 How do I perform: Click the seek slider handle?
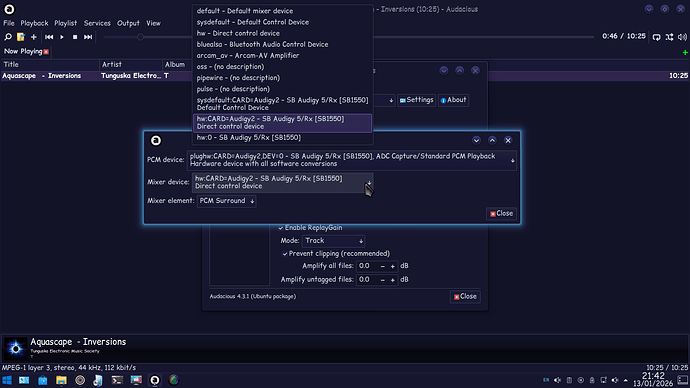click(140, 37)
